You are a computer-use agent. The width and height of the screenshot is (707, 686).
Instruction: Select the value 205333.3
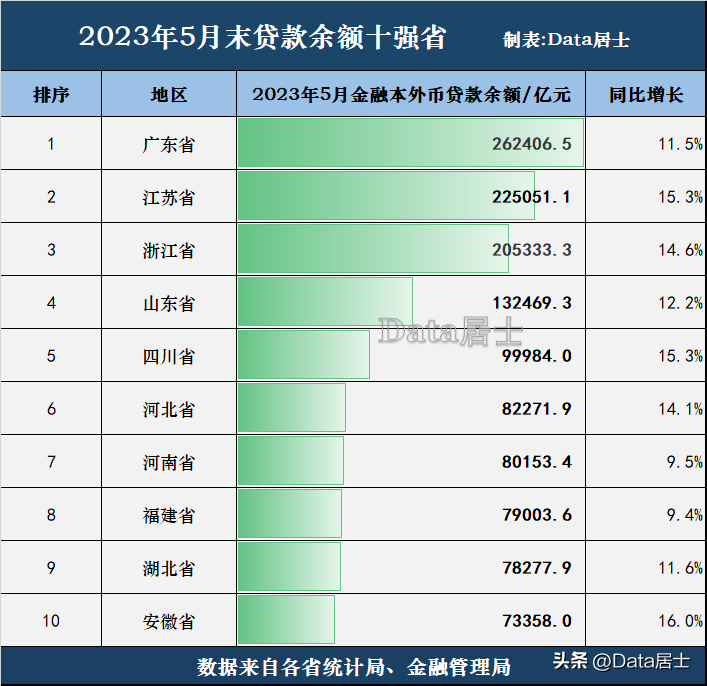point(532,250)
